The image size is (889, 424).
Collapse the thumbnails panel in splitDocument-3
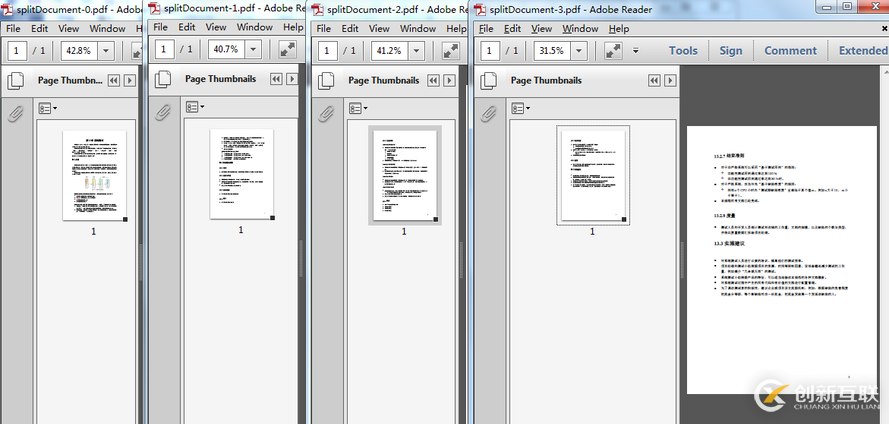(x=654, y=80)
